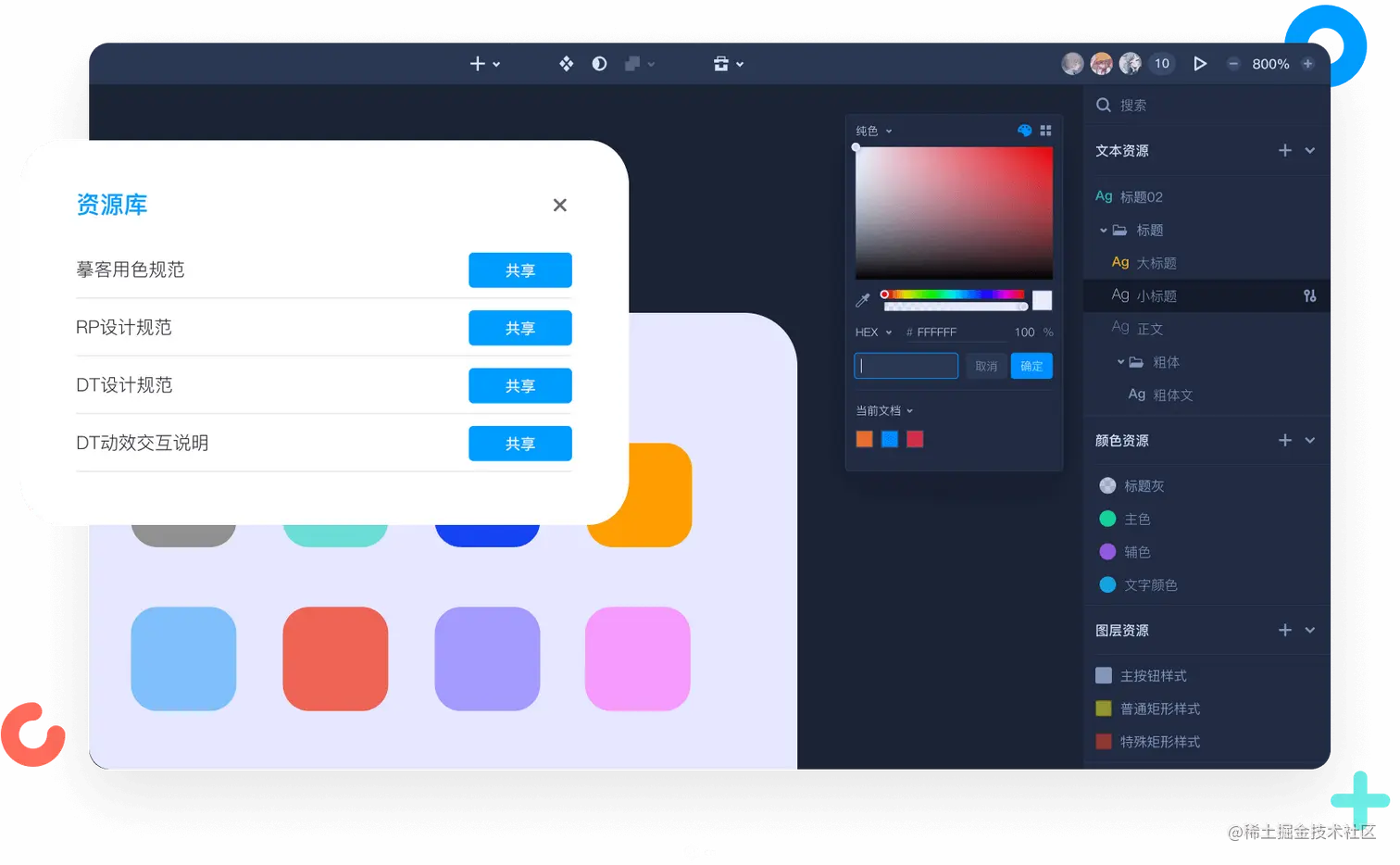Open the 当前文档 swatches dropdown
The width and height of the screenshot is (1400, 865).
884,410
